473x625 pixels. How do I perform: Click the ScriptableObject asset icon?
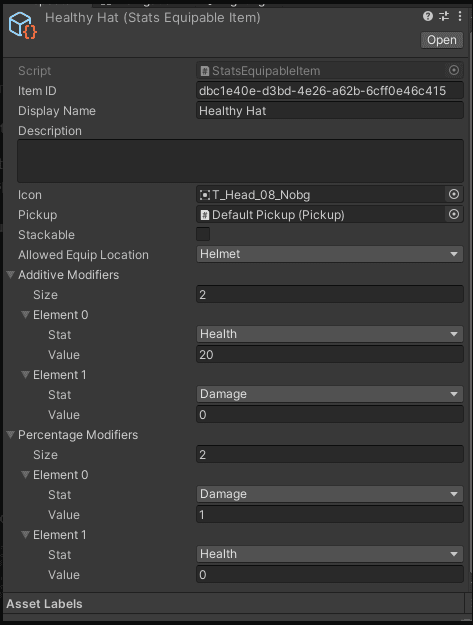tap(23, 26)
